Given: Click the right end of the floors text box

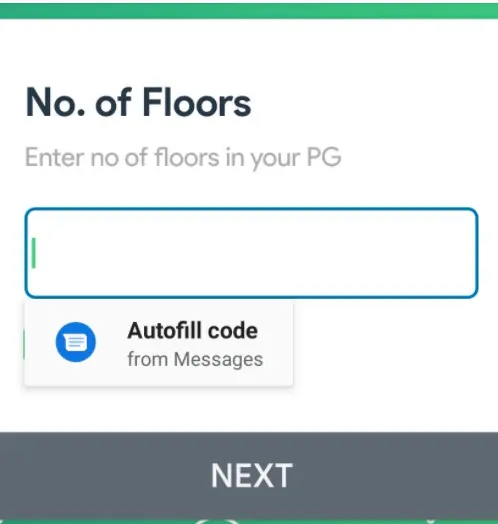Looking at the screenshot, I should click(x=461, y=253).
